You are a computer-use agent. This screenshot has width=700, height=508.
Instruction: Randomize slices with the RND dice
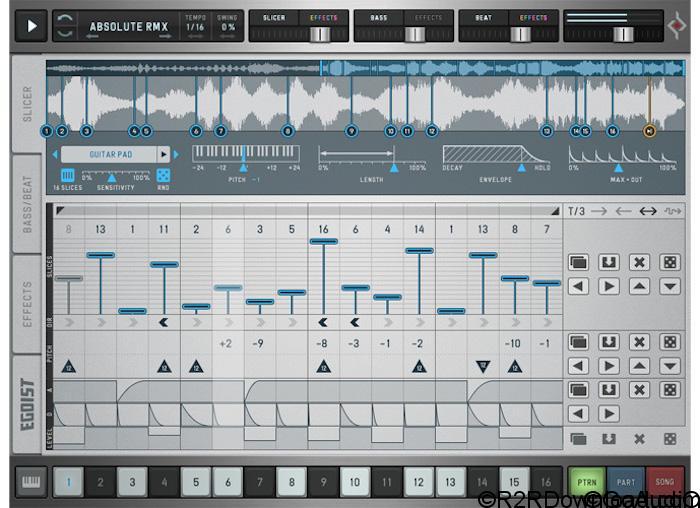(163, 175)
